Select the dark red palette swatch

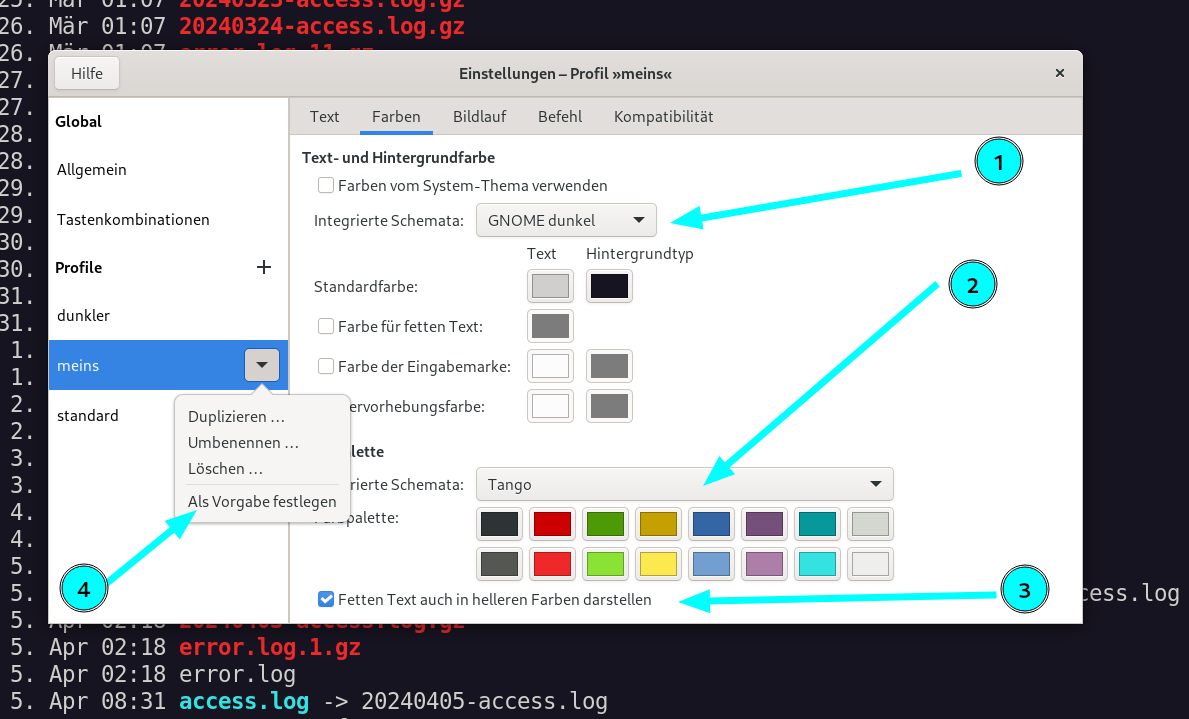552,524
